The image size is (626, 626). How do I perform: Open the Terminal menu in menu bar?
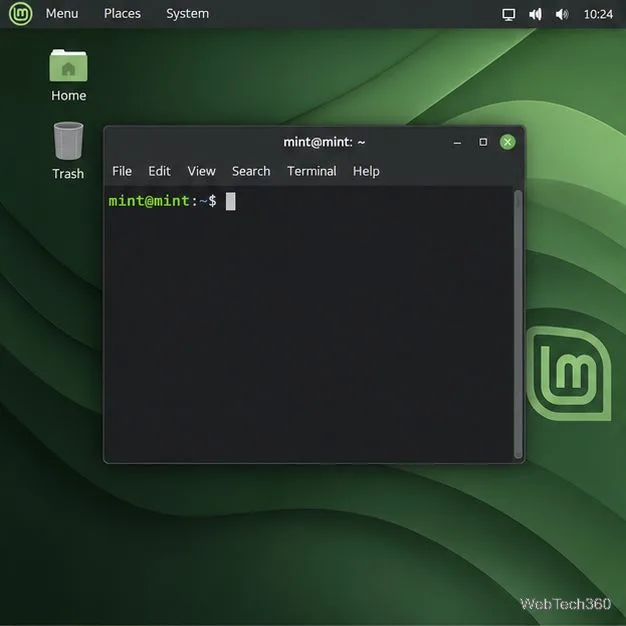pos(312,171)
